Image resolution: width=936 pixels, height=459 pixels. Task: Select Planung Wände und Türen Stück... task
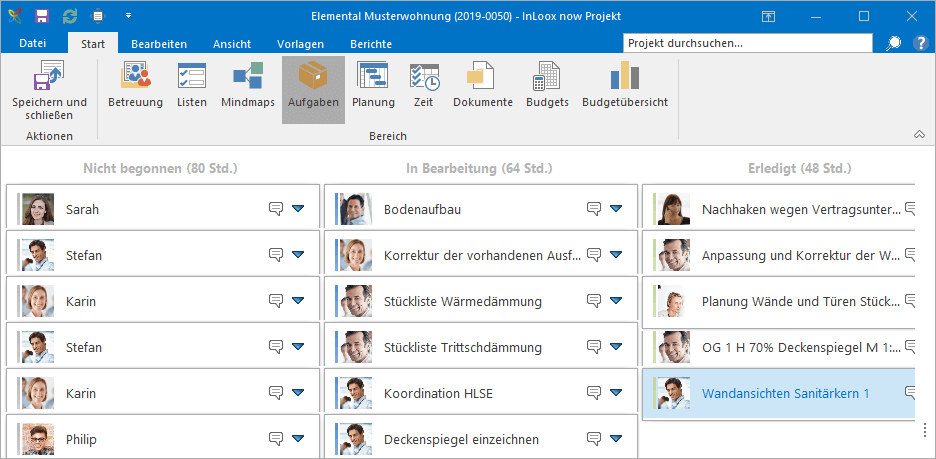(802, 301)
